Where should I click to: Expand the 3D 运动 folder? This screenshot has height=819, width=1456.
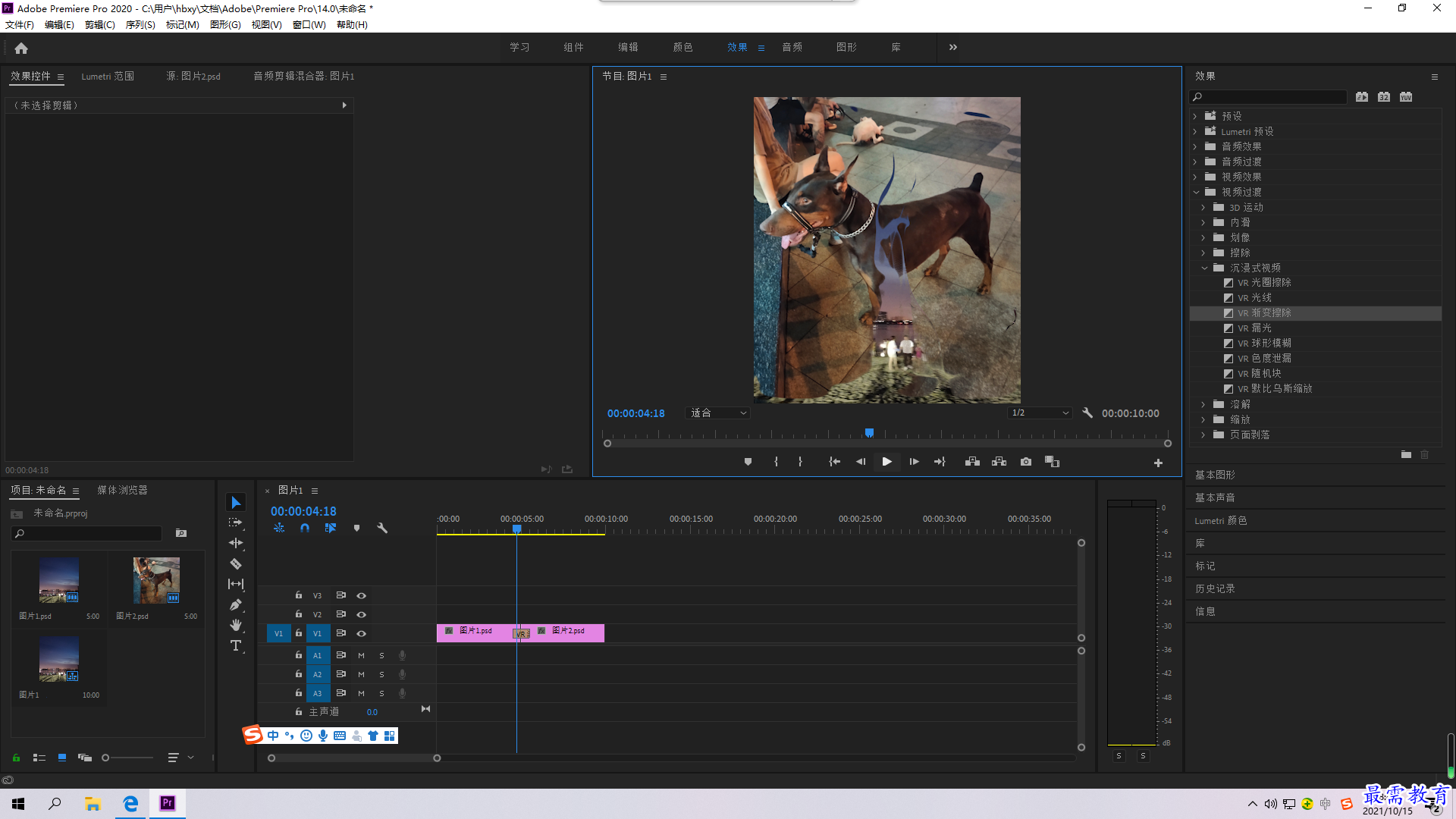[1203, 207]
